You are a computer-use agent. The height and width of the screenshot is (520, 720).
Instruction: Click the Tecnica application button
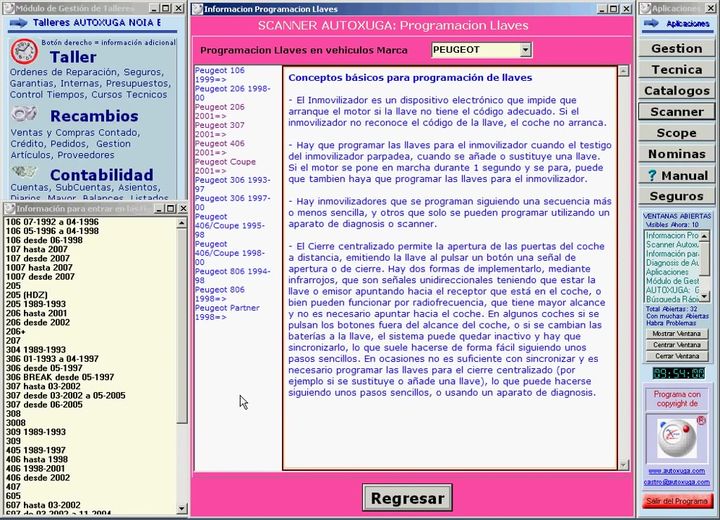pos(676,69)
